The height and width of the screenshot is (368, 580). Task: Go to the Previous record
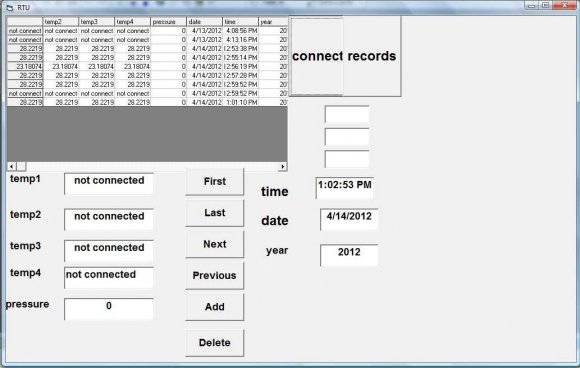215,276
